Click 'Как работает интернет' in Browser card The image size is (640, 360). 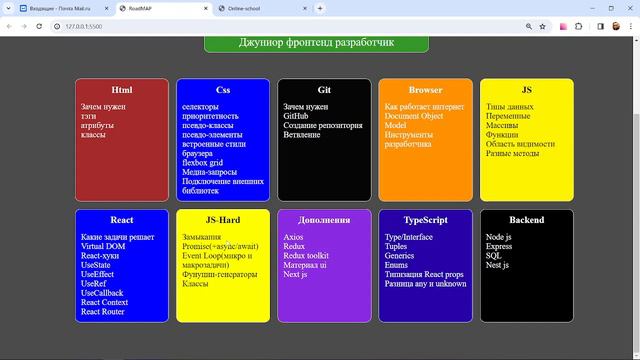(x=424, y=107)
